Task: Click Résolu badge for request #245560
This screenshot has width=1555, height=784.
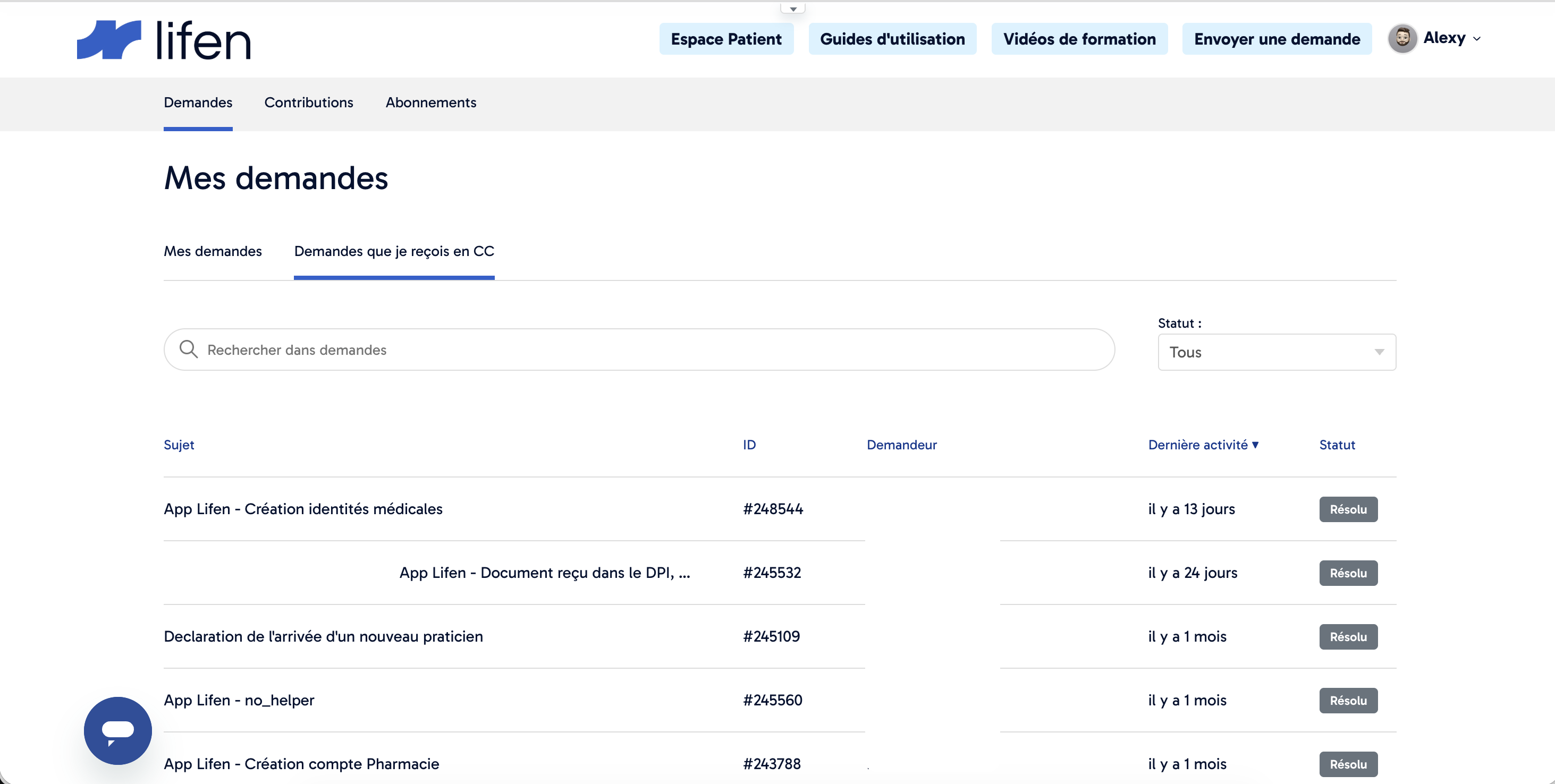Action: click(1348, 700)
